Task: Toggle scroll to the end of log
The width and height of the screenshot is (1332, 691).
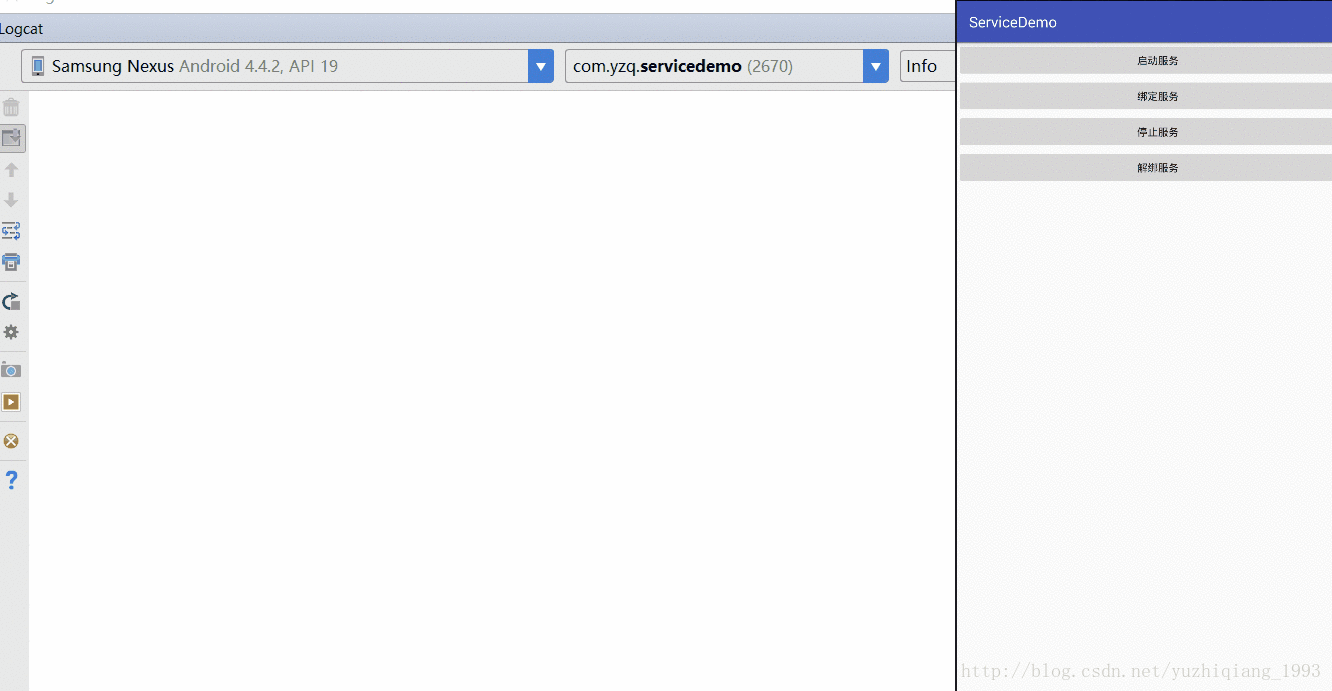Action: [12, 138]
